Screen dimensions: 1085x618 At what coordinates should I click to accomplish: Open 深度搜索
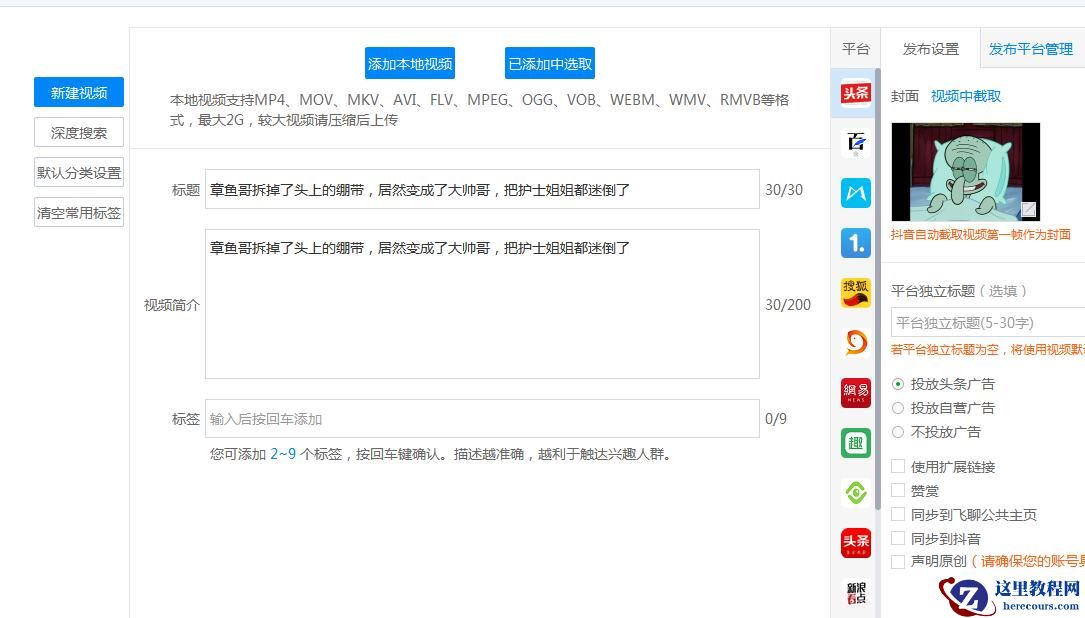tap(79, 132)
